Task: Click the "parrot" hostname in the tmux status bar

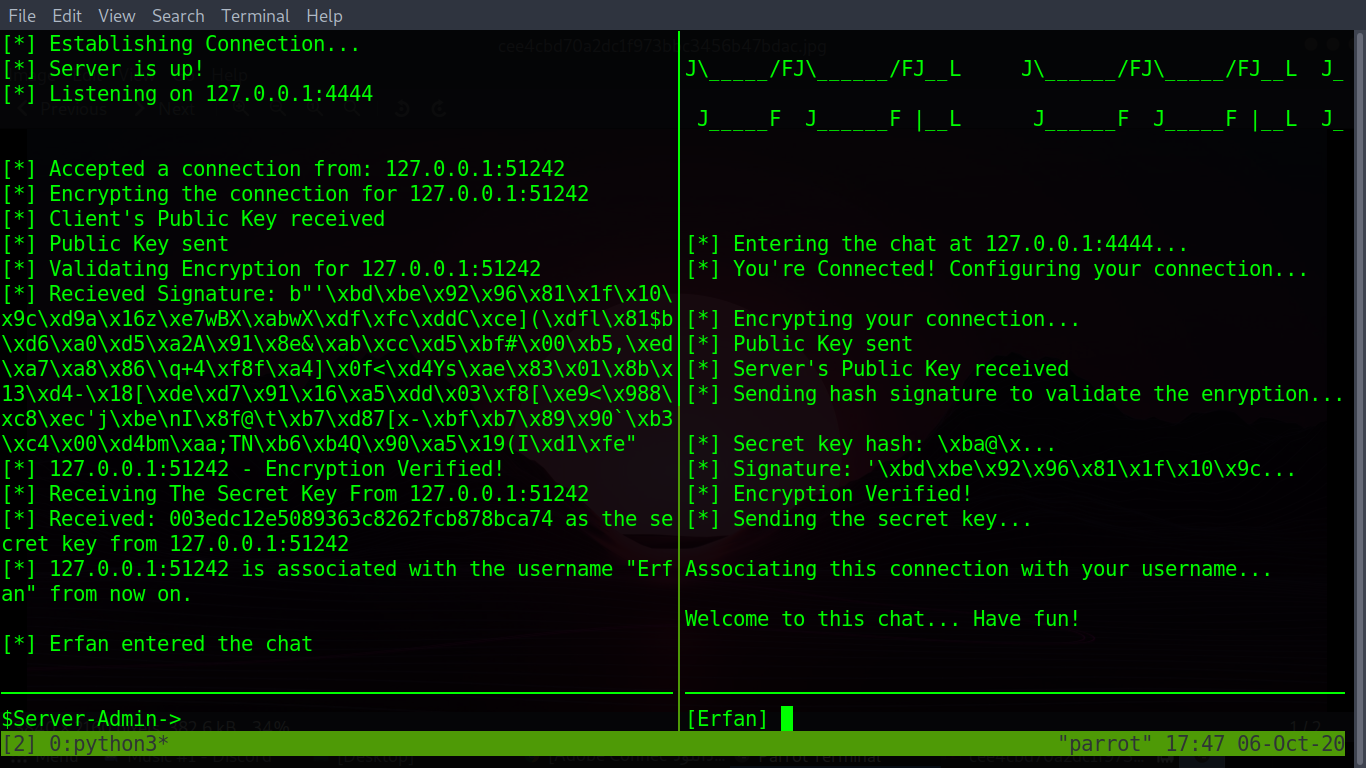Action: [x=1103, y=744]
